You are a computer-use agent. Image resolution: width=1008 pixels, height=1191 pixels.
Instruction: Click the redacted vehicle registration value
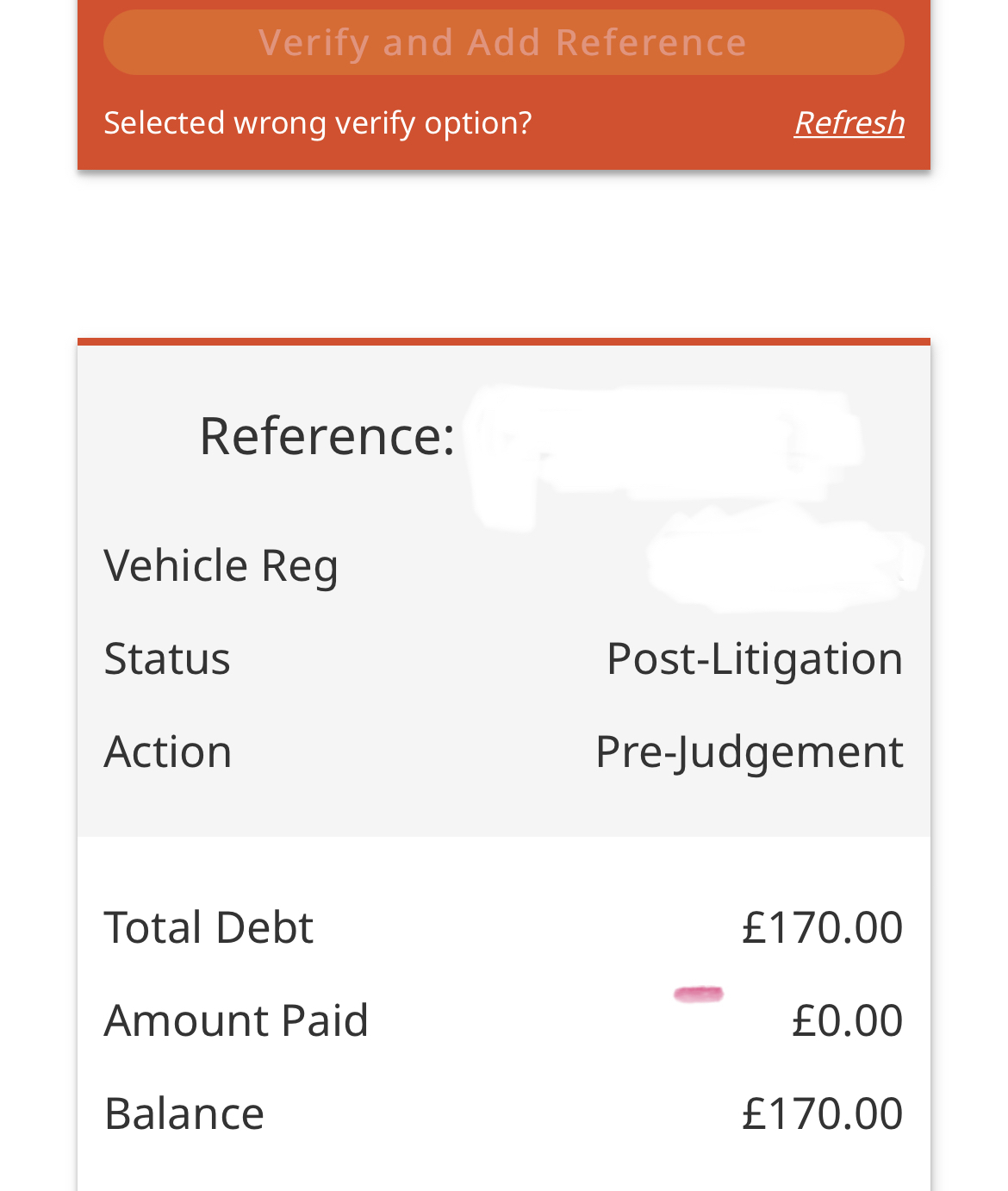click(780, 560)
